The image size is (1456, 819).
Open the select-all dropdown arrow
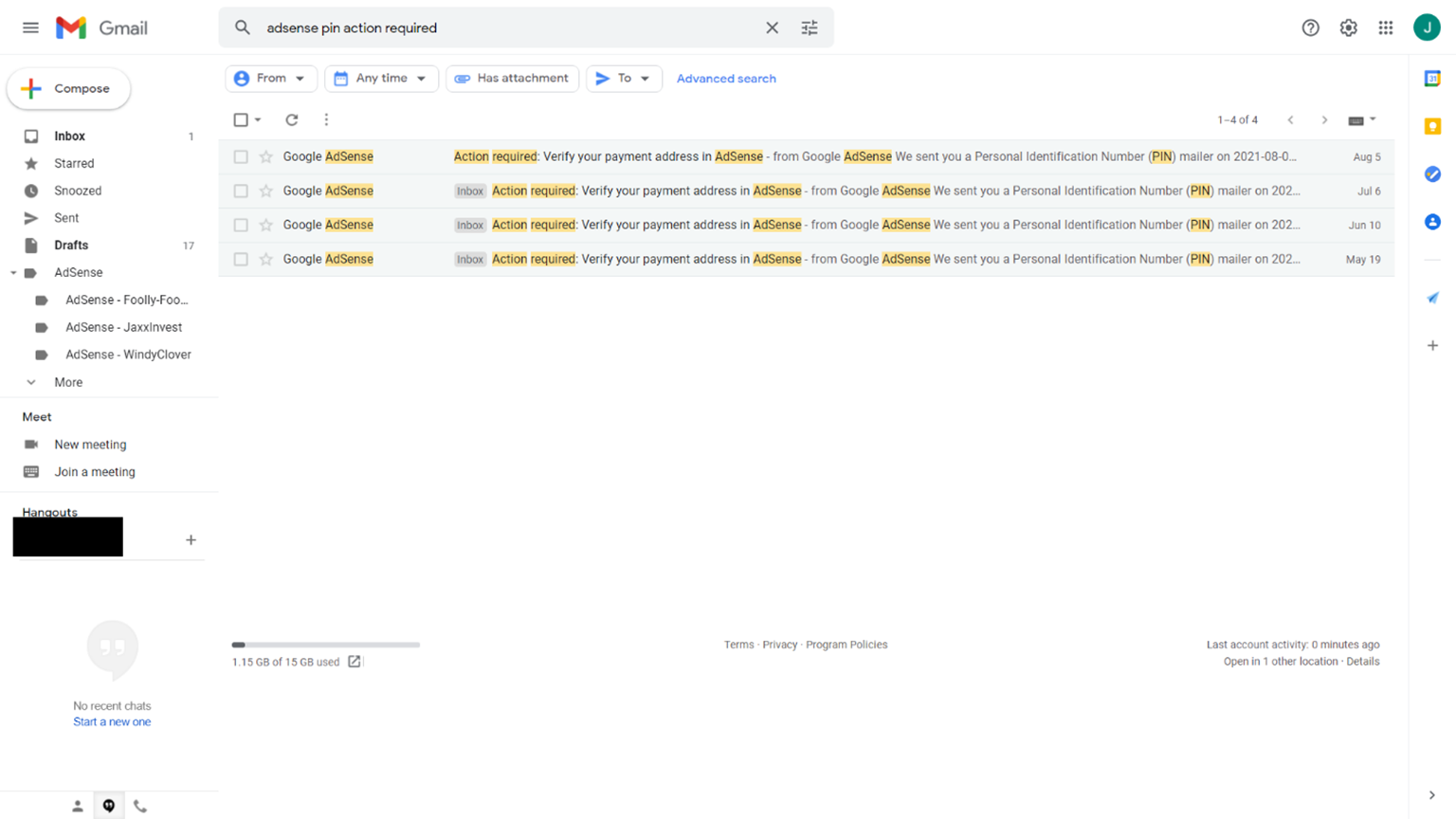[258, 119]
